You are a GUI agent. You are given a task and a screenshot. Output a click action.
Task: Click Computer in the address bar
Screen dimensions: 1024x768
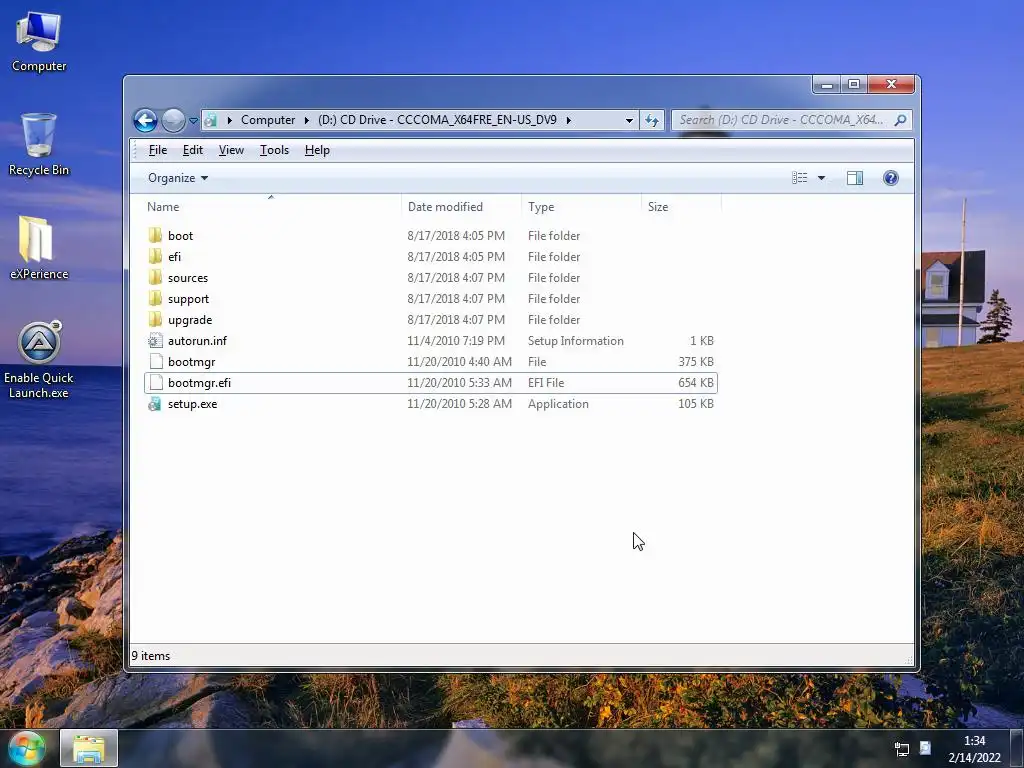[x=268, y=120]
